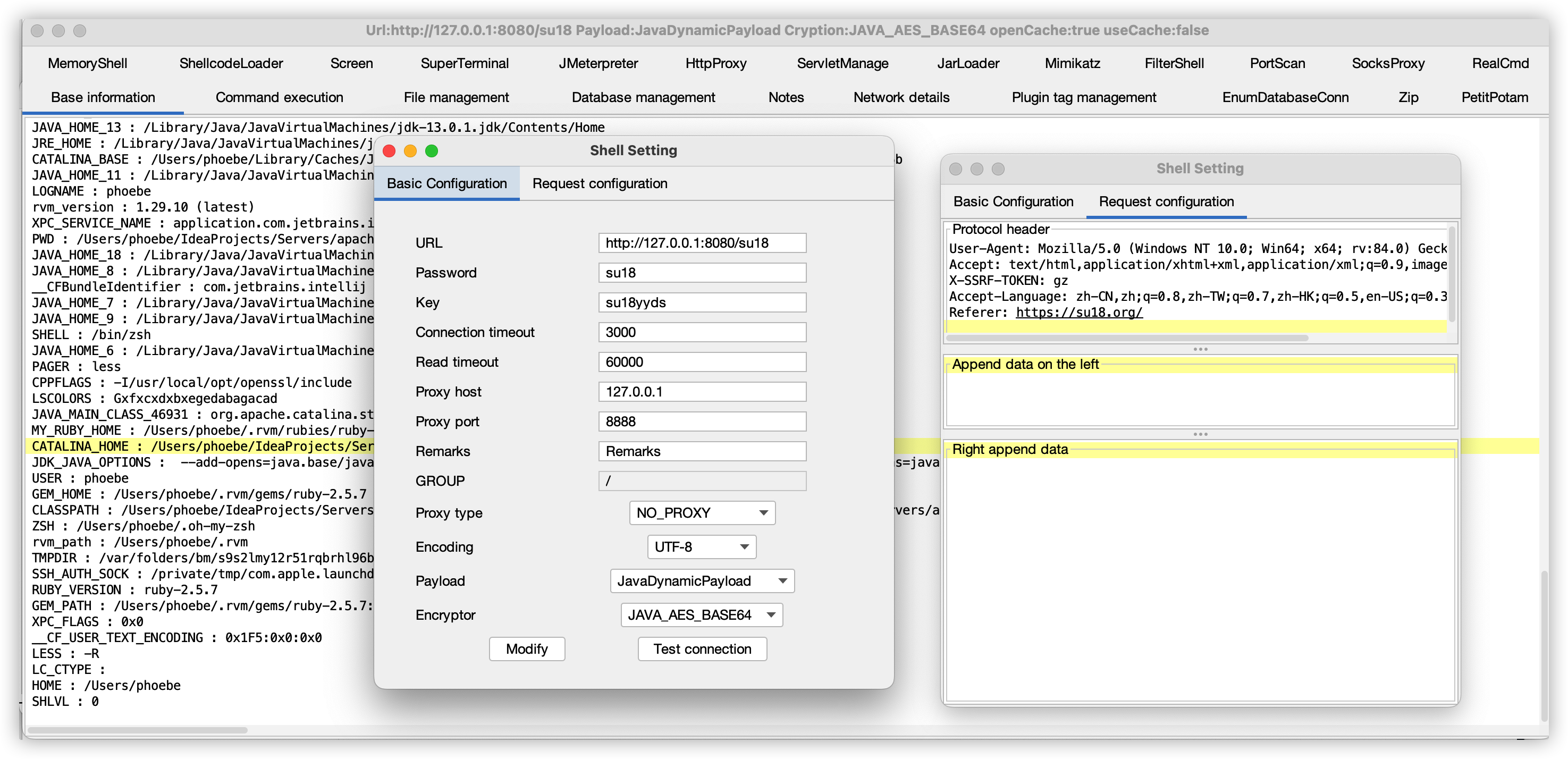Click the URL input field
The image size is (1568, 759).
(702, 243)
